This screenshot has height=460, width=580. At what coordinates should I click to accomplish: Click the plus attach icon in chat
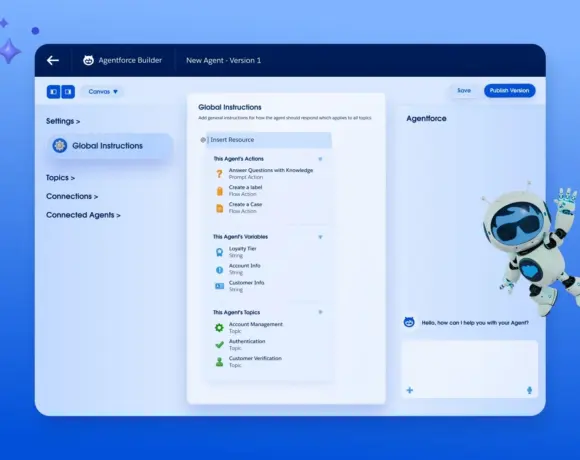pyautogui.click(x=409, y=390)
